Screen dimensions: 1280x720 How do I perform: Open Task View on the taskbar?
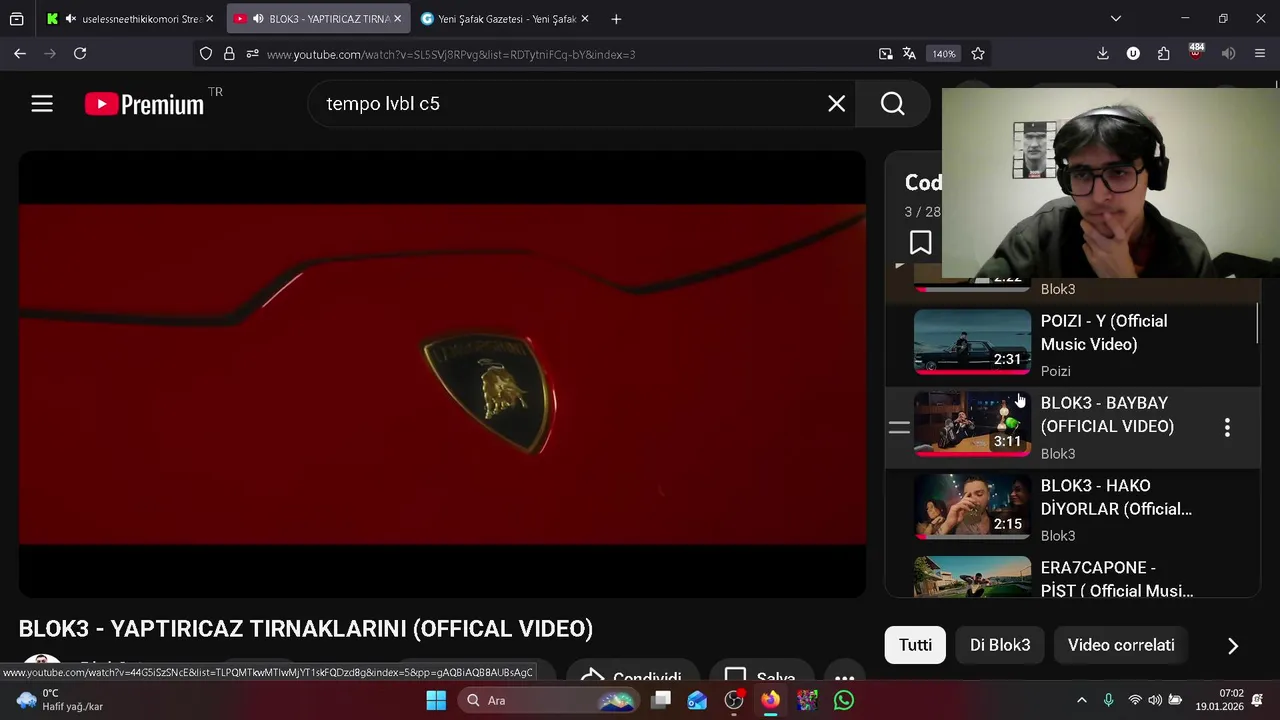661,700
